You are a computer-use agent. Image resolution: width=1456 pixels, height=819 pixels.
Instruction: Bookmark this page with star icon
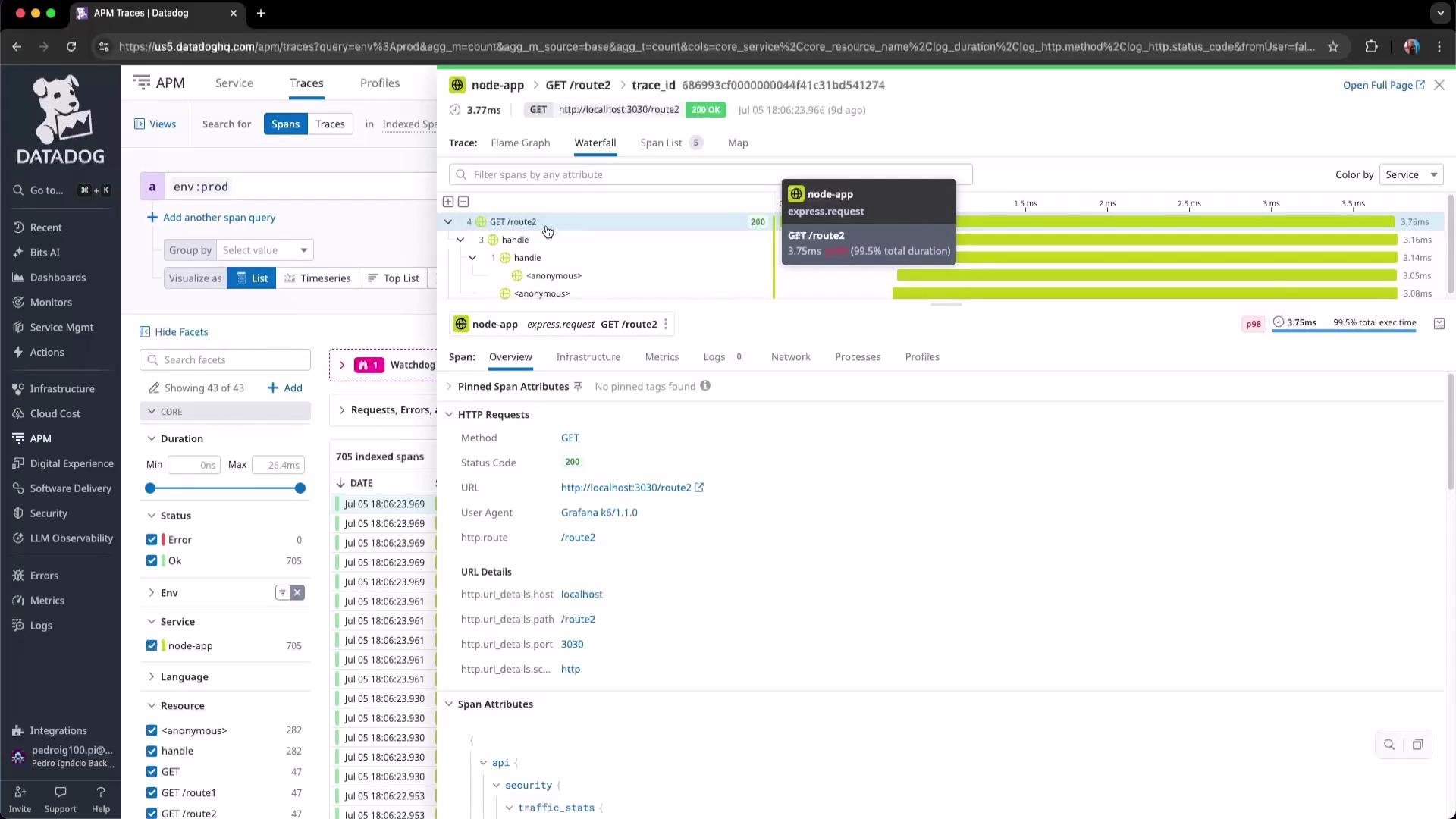point(1332,47)
